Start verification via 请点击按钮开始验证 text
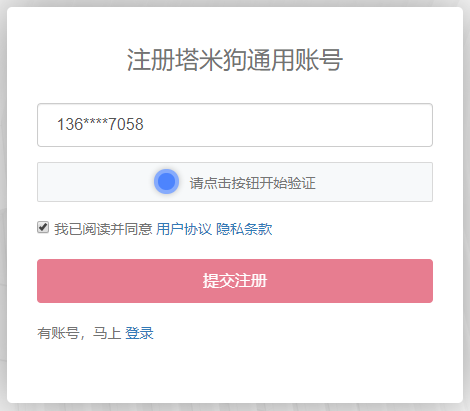The height and width of the screenshot is (411, 470). (x=253, y=183)
